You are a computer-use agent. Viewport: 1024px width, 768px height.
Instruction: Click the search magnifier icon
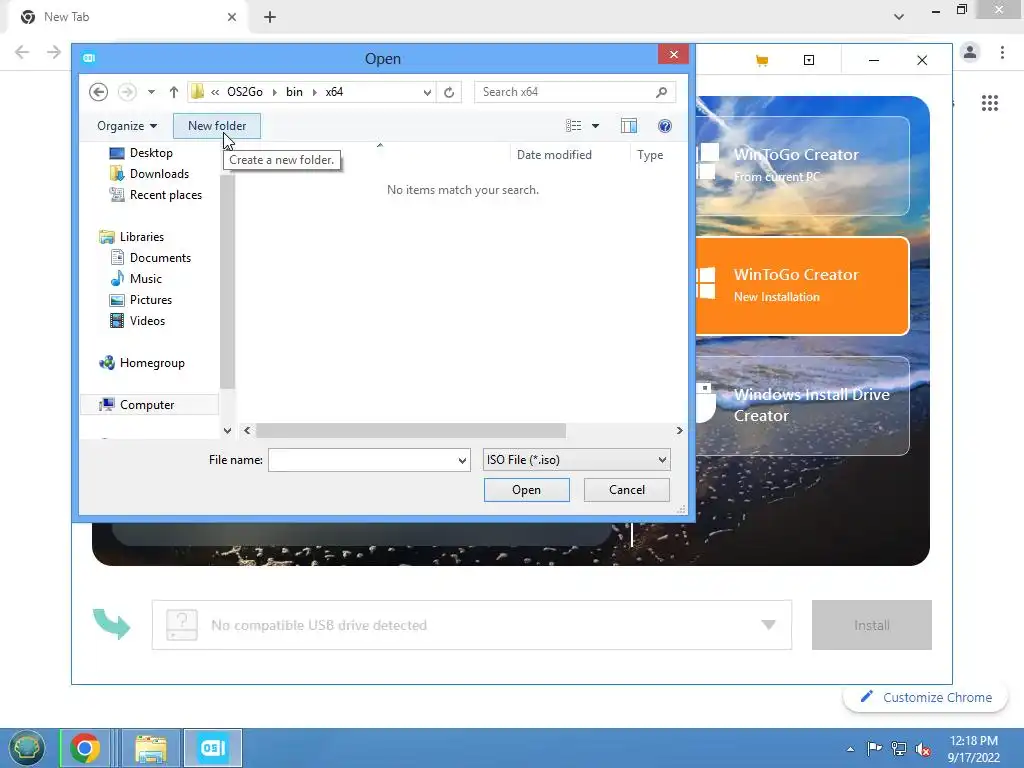tap(662, 92)
